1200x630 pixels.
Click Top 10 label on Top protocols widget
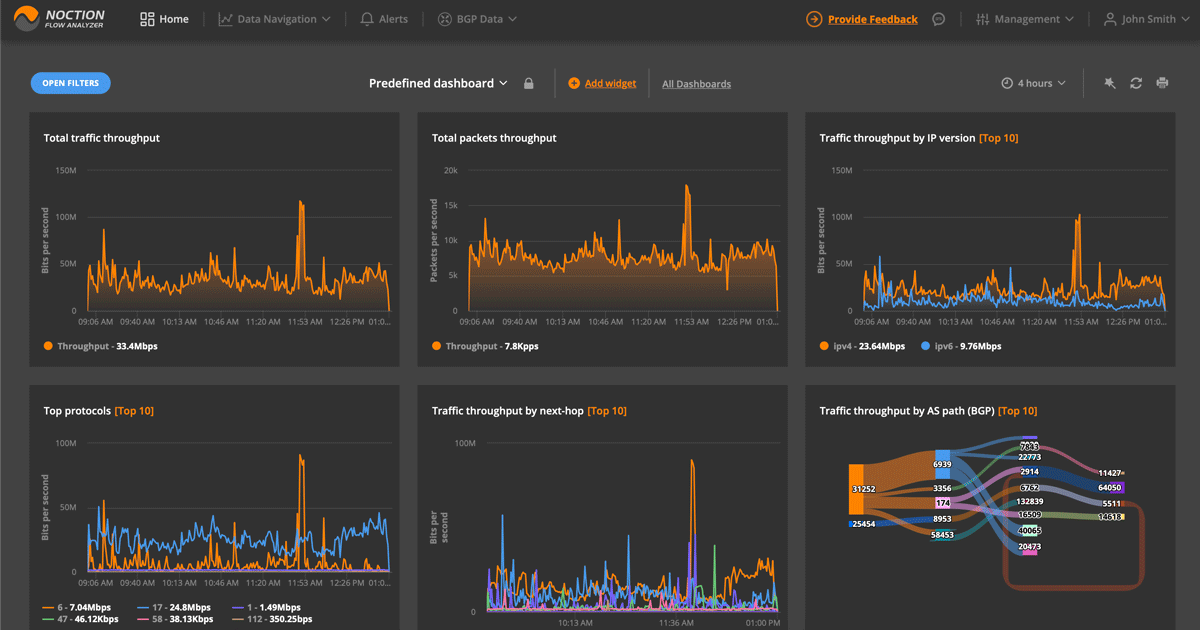134,411
